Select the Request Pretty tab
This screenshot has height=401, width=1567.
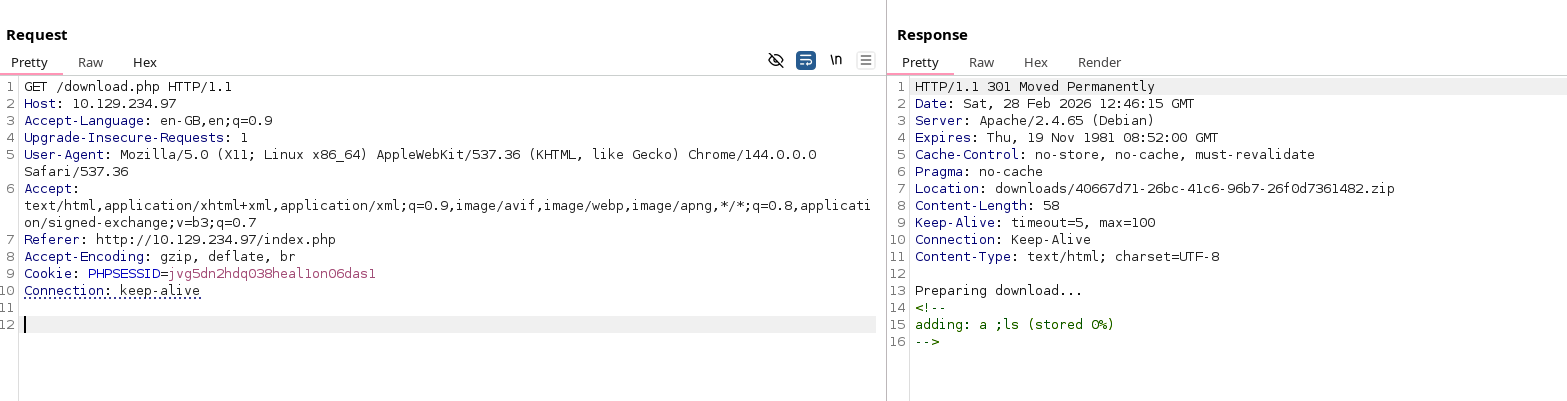click(x=29, y=62)
